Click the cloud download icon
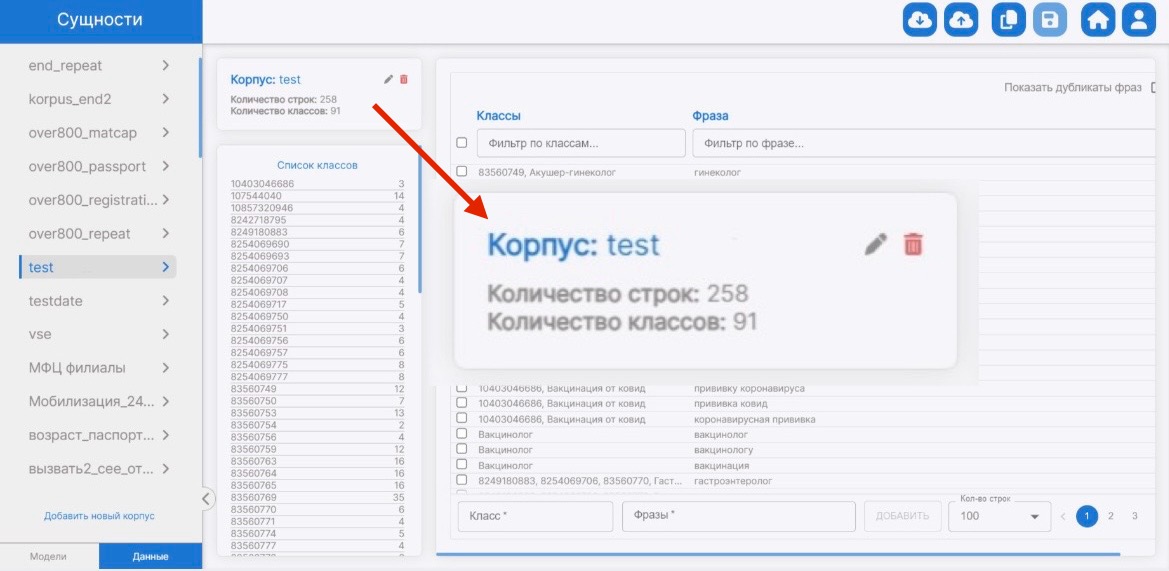1169x571 pixels. 919,21
